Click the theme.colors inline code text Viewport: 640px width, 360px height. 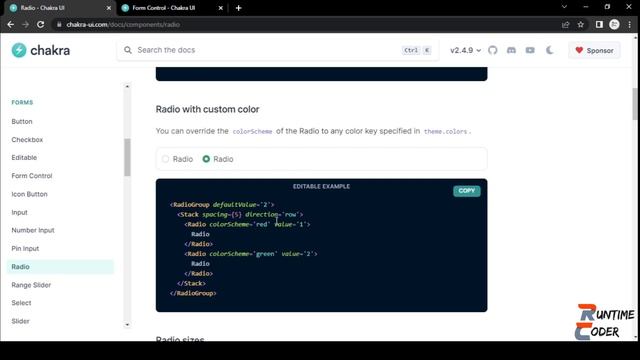pos(445,131)
